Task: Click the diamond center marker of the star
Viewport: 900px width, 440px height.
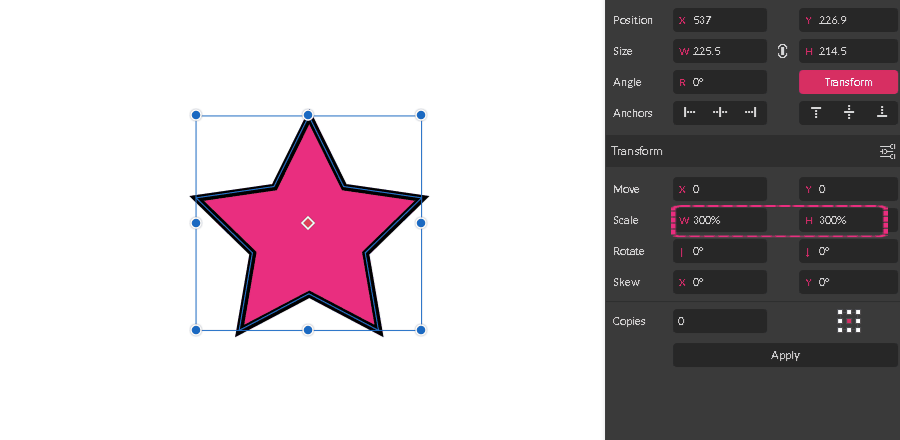Action: coord(308,223)
